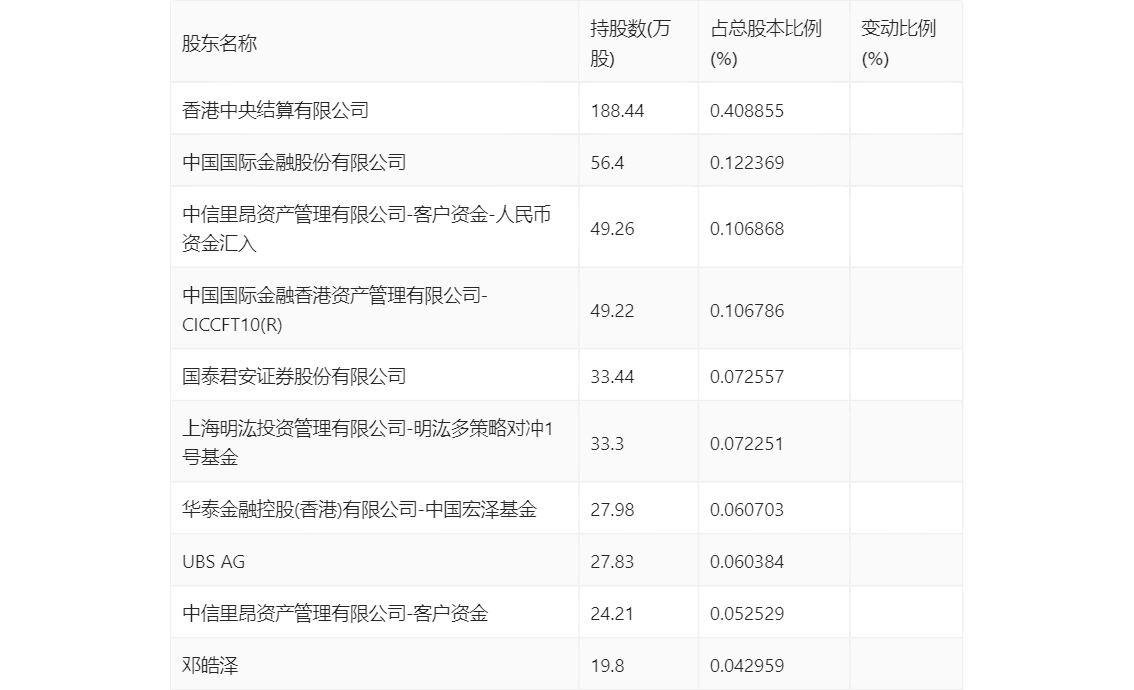Click the 0.106786 percentage cell
Image resolution: width=1134 pixels, height=690 pixels.
(x=746, y=311)
